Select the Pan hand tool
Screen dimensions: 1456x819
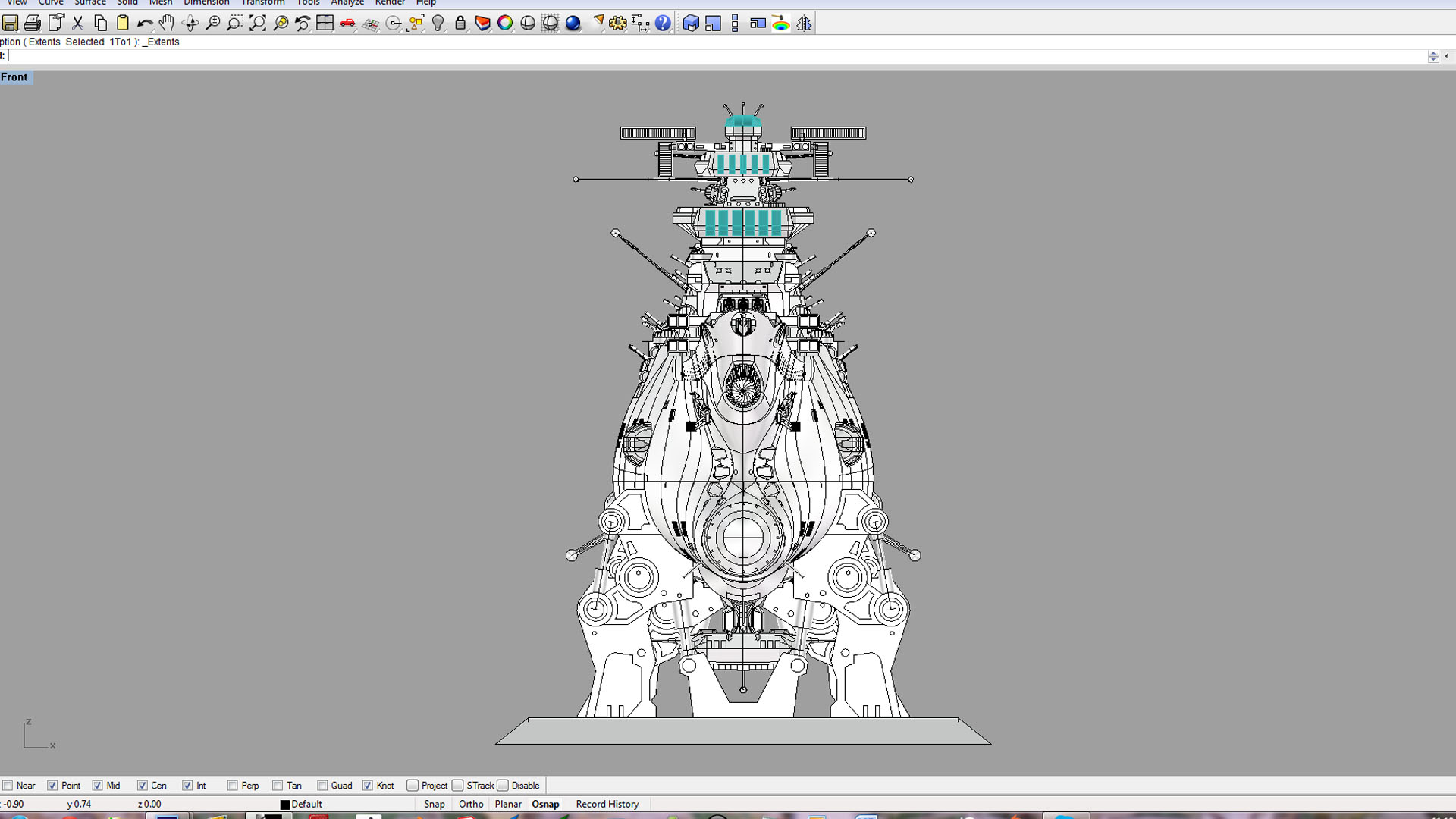coord(168,24)
